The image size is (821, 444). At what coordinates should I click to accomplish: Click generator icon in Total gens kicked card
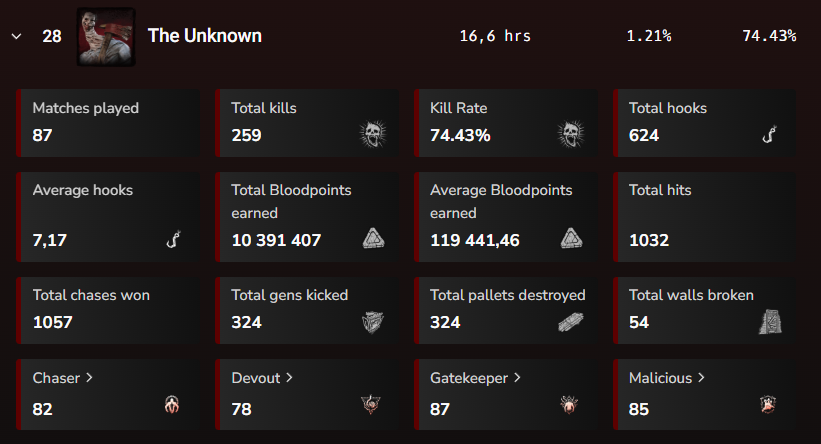pos(373,322)
